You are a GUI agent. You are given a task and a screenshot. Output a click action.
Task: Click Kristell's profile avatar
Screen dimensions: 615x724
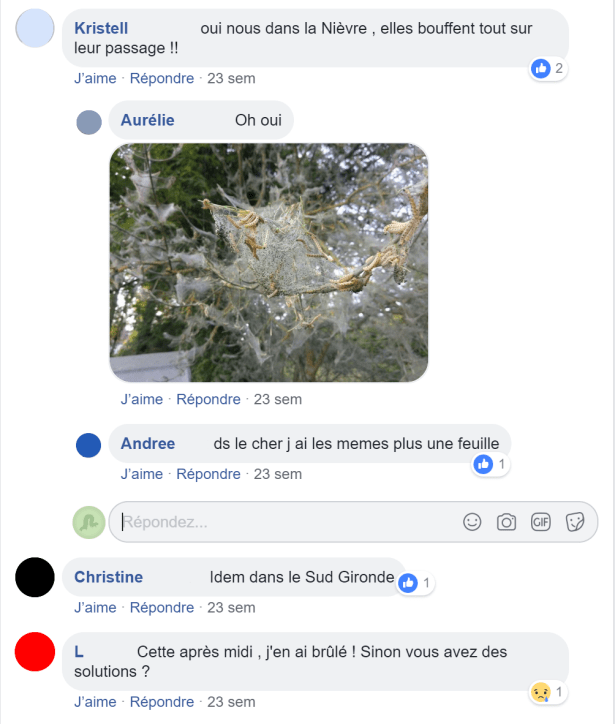pos(35,28)
